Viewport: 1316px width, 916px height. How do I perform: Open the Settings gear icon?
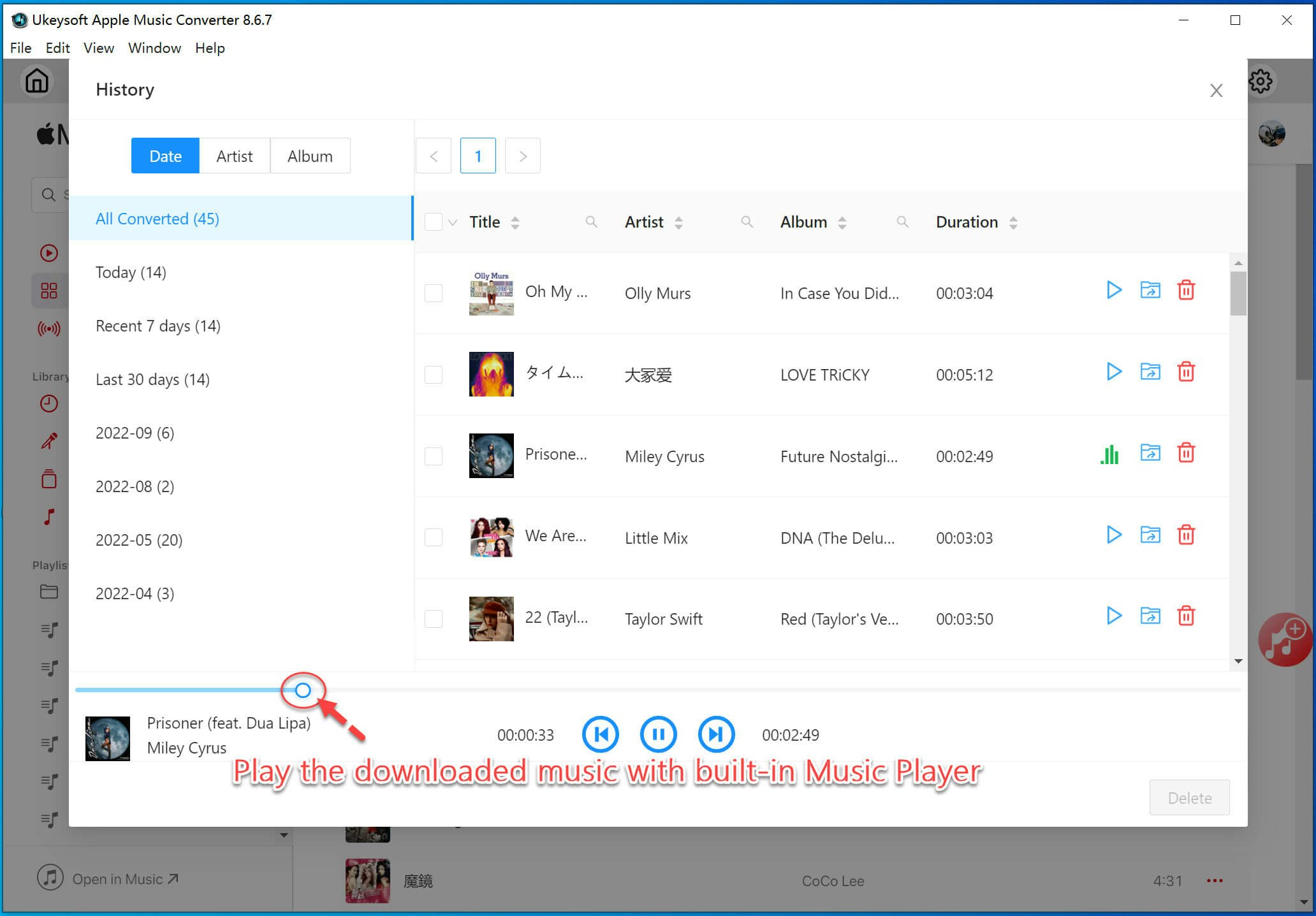(x=1261, y=81)
